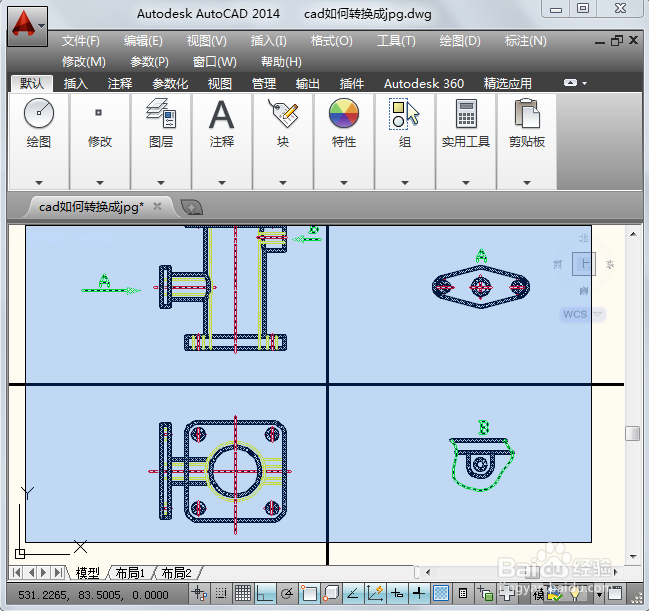The height and width of the screenshot is (611, 649).
Task: Switch to the 布局2 layout tab
Action: tap(176, 573)
